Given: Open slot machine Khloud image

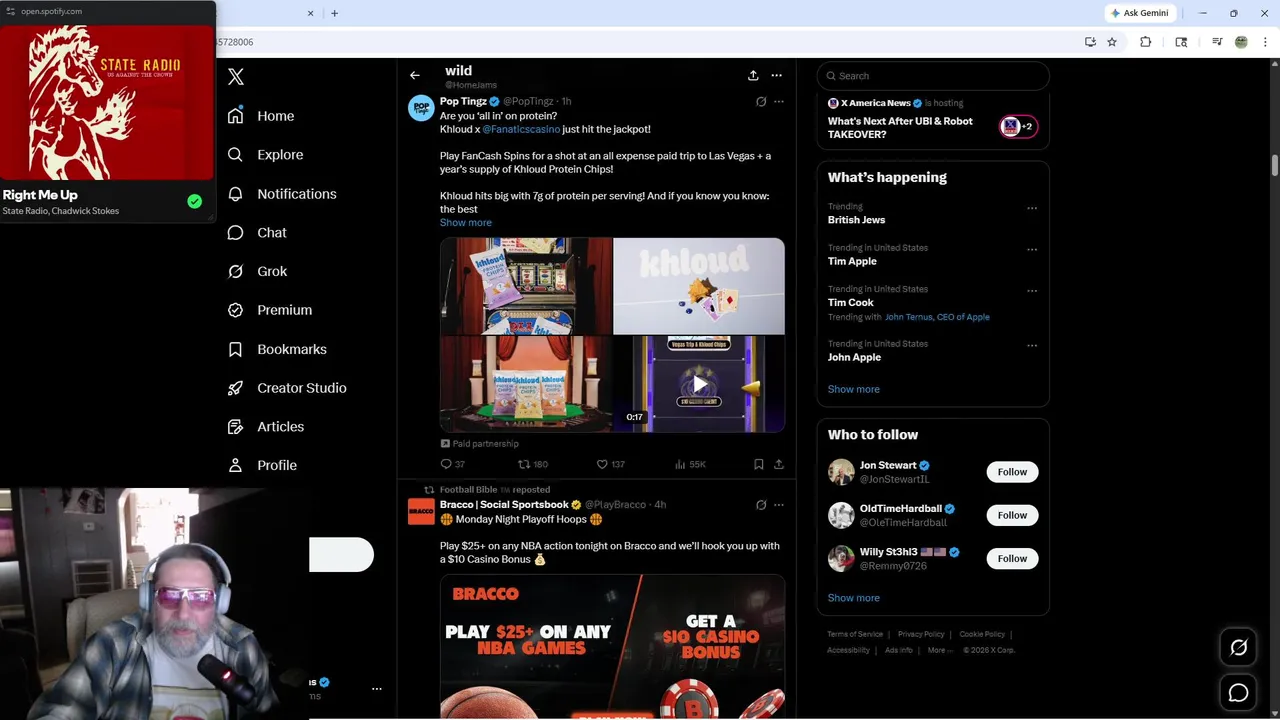Looking at the screenshot, I should [526, 286].
